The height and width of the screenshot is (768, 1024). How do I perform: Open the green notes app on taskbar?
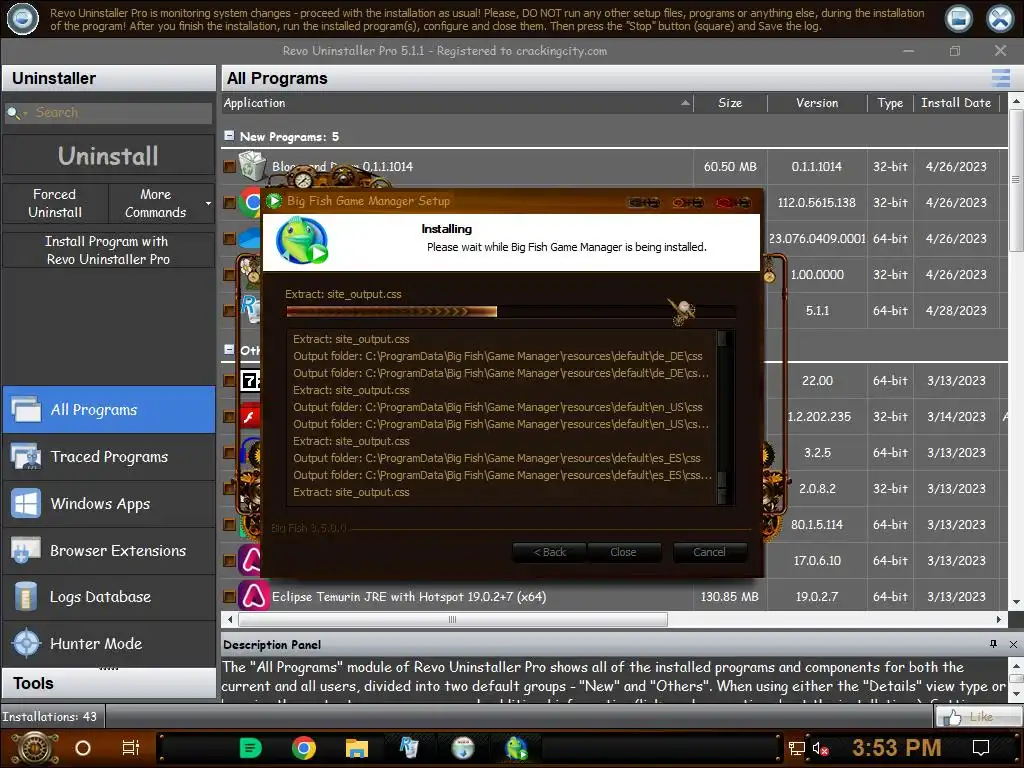(250, 748)
